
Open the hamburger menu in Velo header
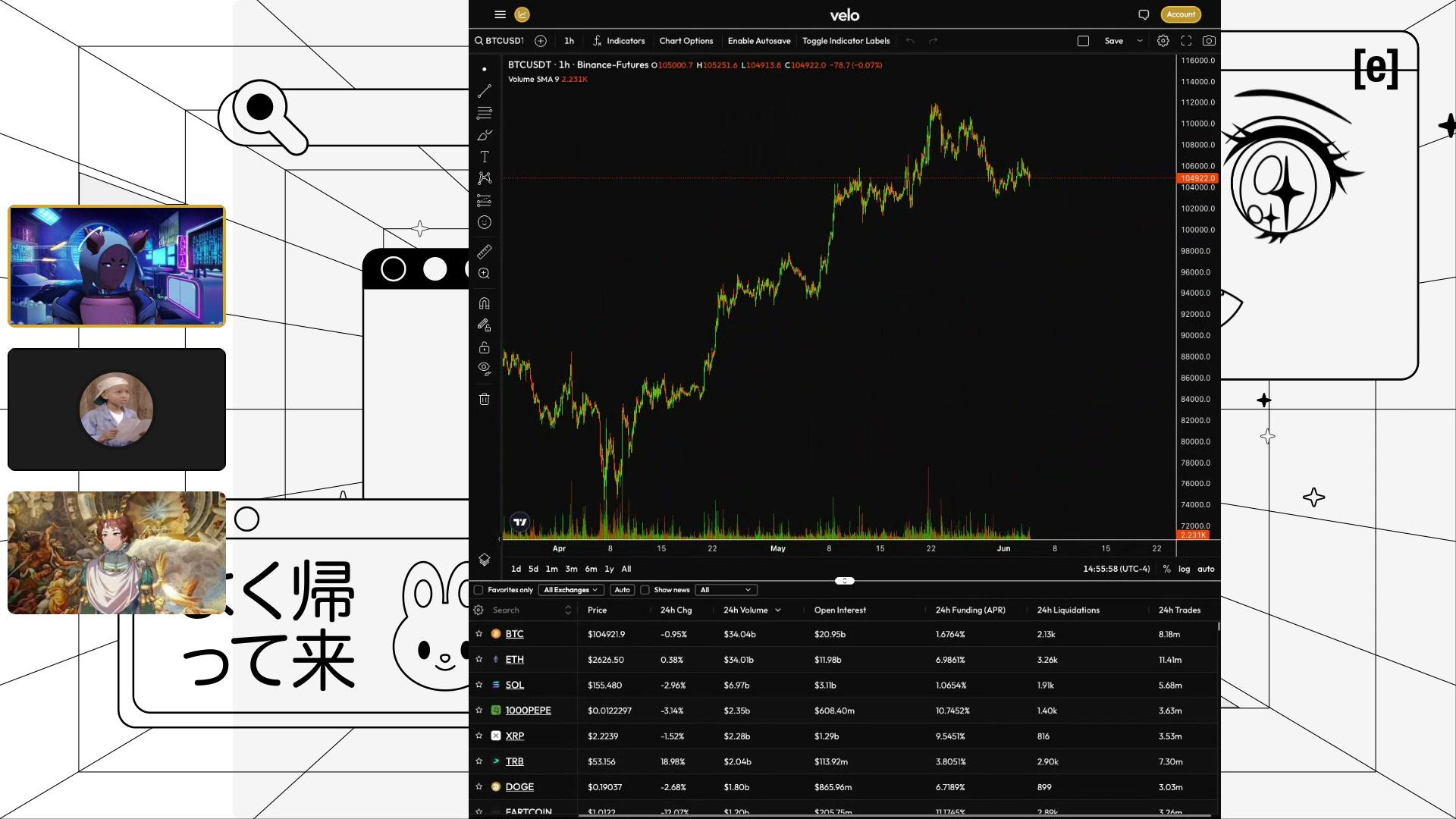500,14
